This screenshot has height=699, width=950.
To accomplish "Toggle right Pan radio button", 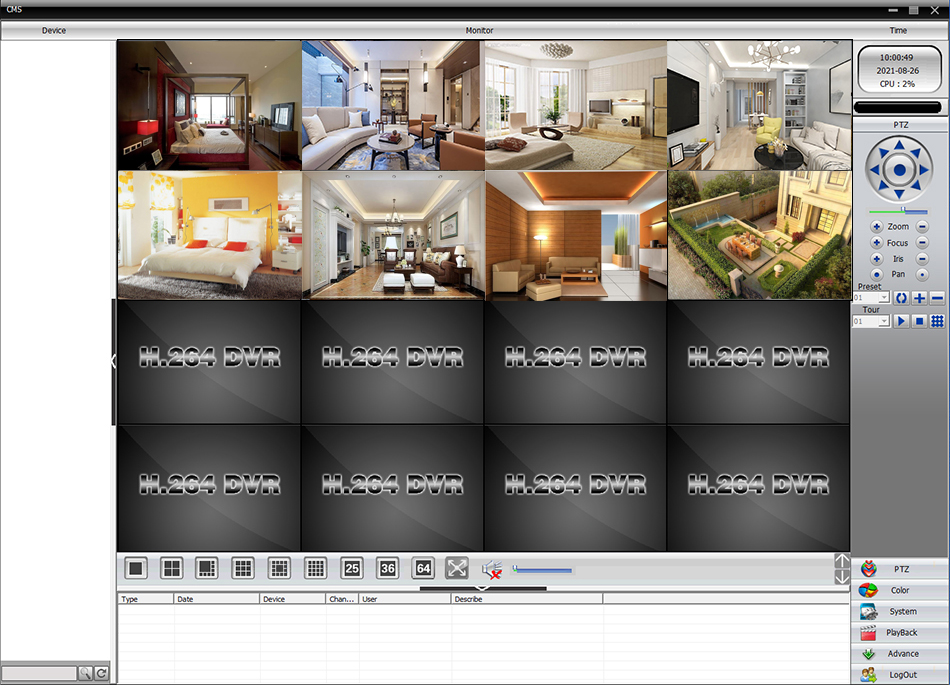I will coord(922,274).
